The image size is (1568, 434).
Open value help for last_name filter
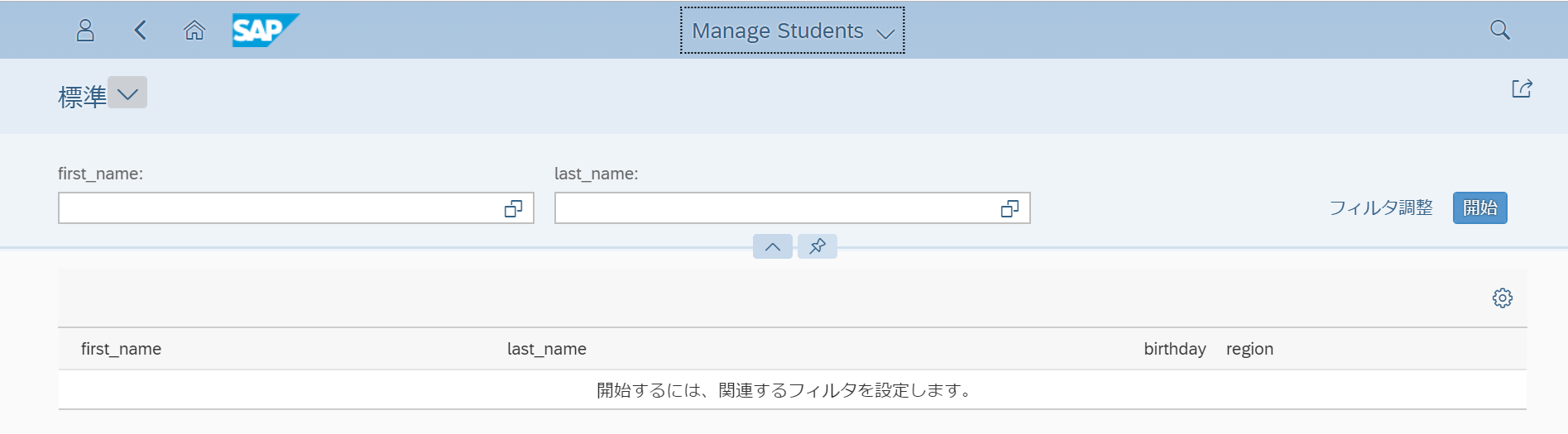point(1009,209)
